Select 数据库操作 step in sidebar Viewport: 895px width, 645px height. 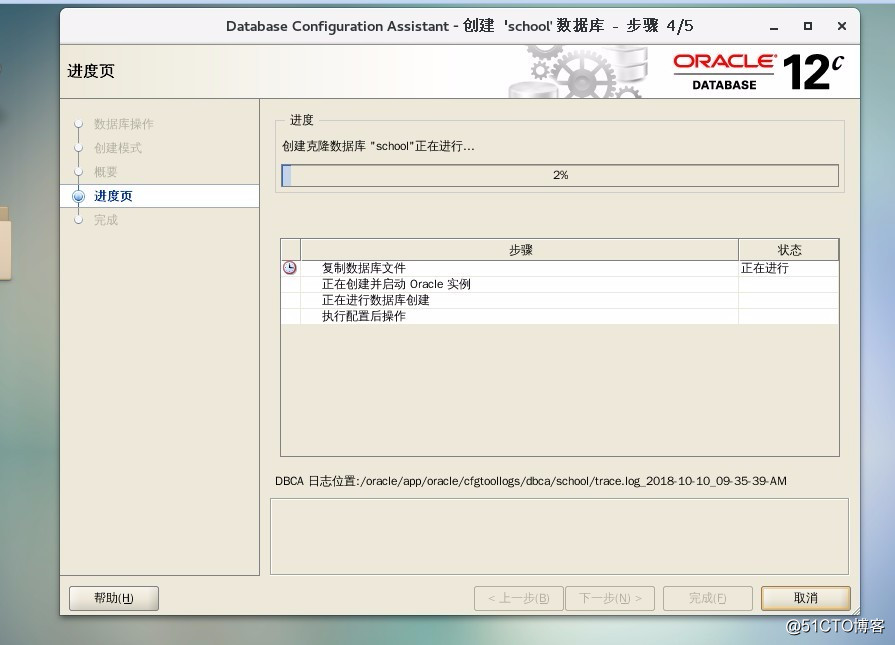[123, 124]
